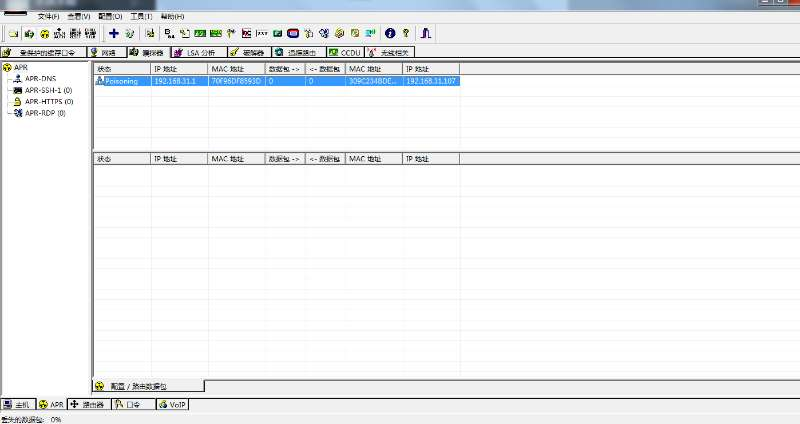The image size is (800, 424).
Task: Select the 路由器 bottom tab
Action: [89, 405]
